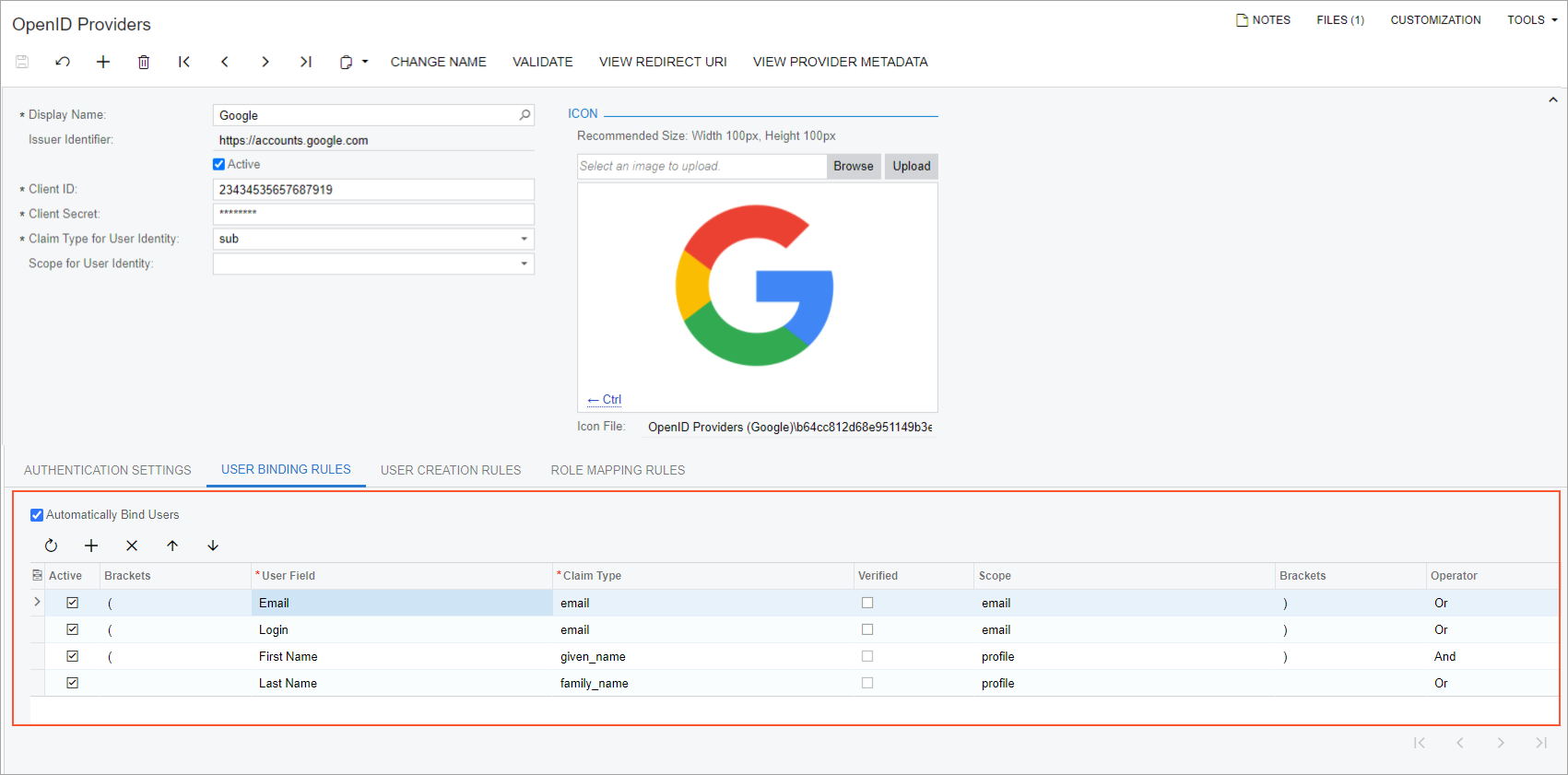Jump to the last provider record

[305, 62]
